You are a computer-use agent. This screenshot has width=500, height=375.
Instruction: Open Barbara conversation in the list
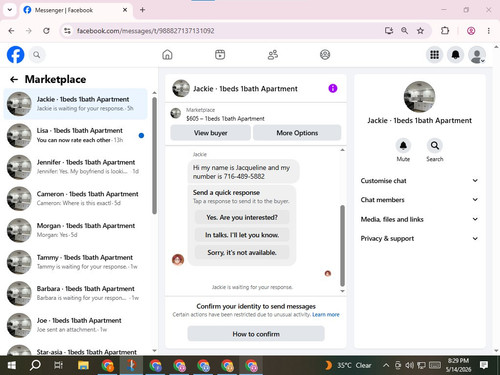pyautogui.click(x=76, y=293)
